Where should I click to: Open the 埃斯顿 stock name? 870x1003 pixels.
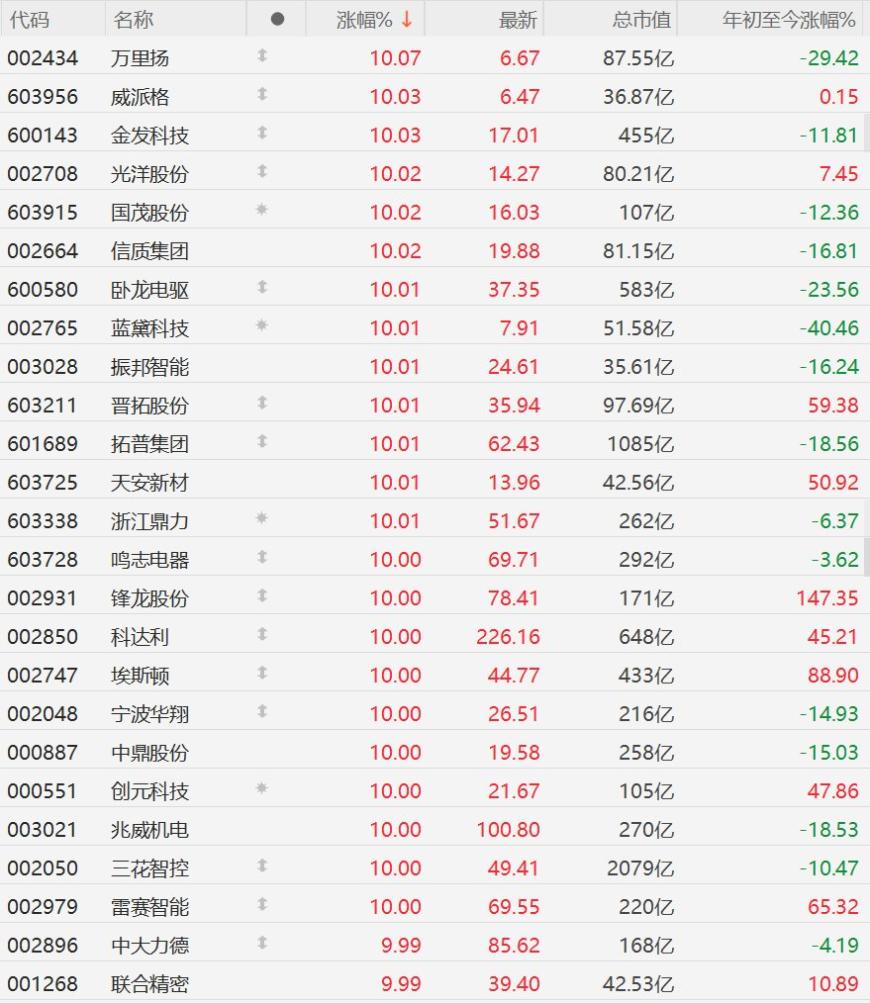point(140,675)
